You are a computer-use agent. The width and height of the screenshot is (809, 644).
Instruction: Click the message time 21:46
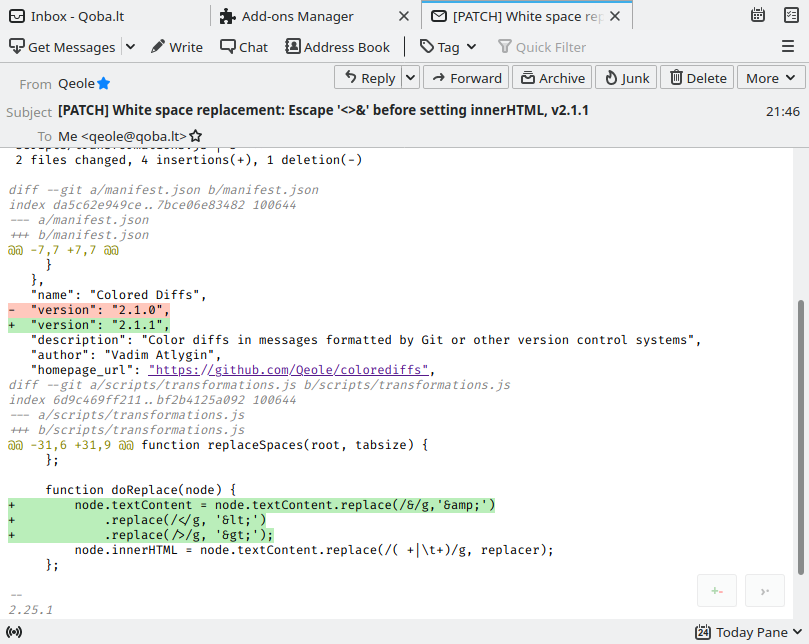[x=783, y=111]
